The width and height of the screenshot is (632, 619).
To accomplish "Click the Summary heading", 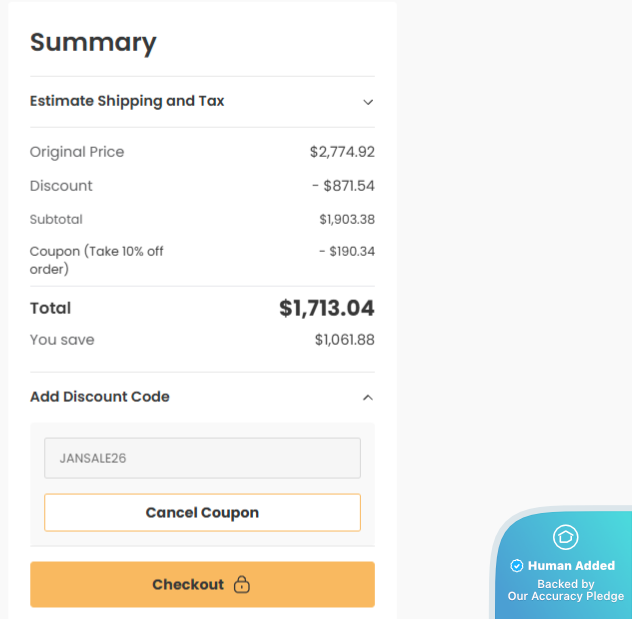I will pyautogui.click(x=93, y=42).
